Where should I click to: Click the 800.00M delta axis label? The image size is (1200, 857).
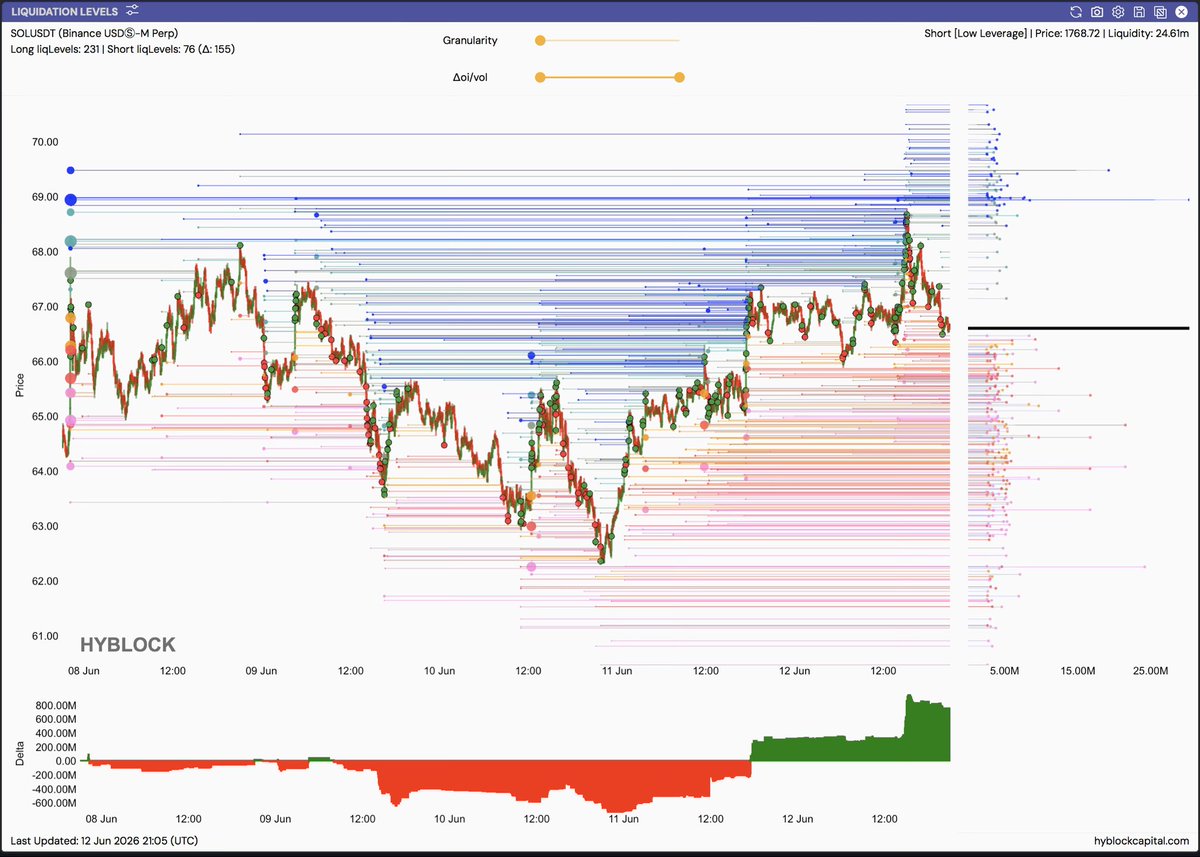56,705
